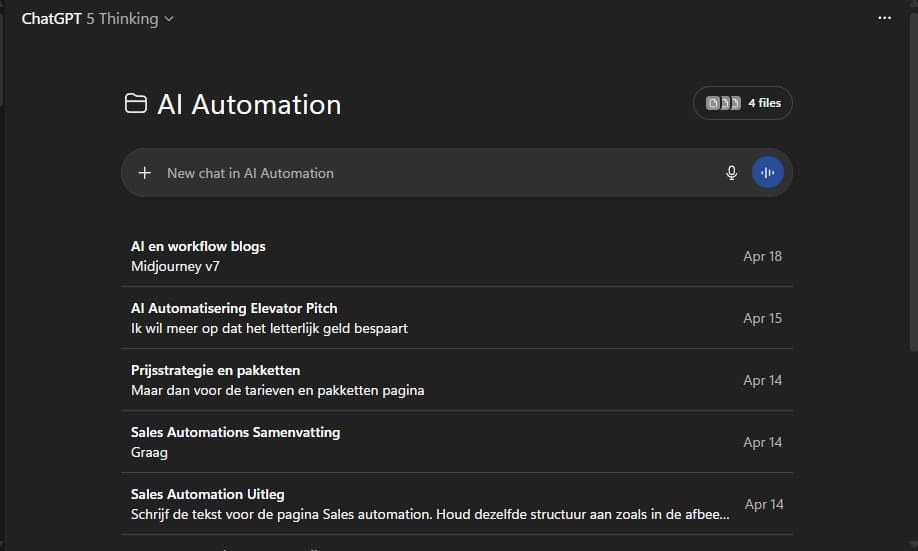Open the Sales Automation Uitleg conversation
918x551 pixels.
click(207, 494)
